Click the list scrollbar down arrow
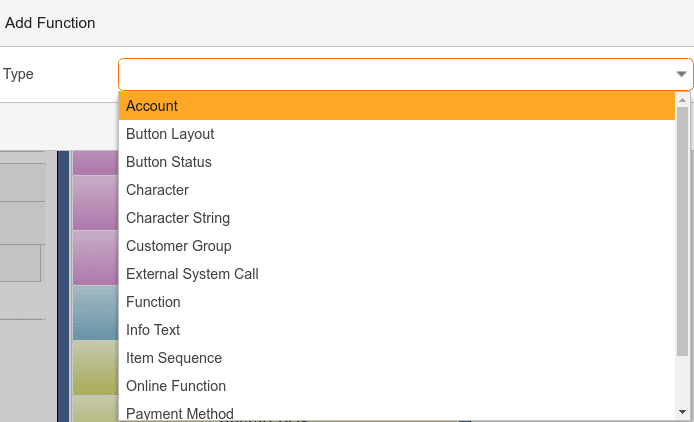This screenshot has height=422, width=694. pyautogui.click(x=682, y=412)
